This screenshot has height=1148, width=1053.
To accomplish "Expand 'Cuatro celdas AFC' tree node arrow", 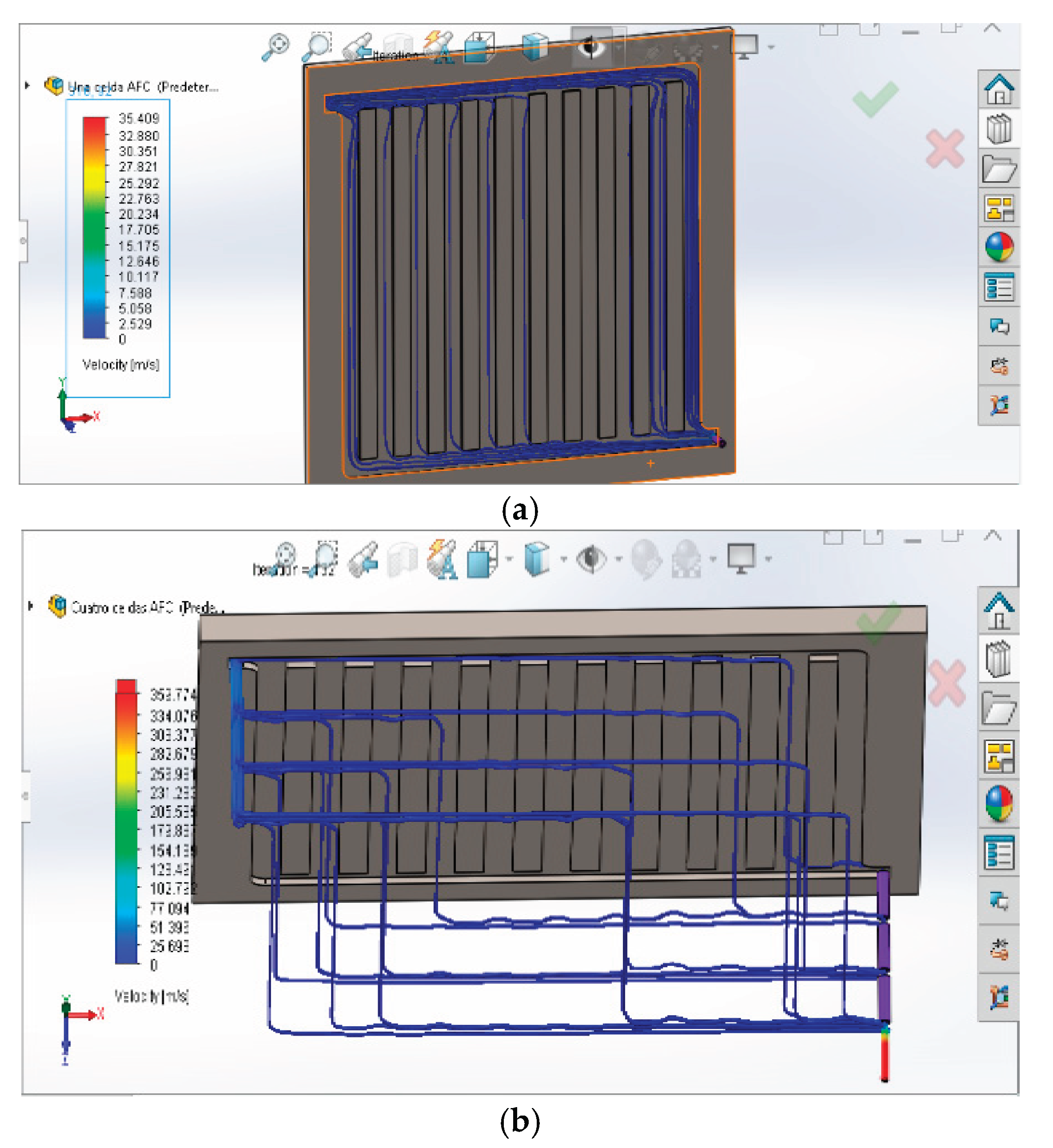I will (x=31, y=606).
